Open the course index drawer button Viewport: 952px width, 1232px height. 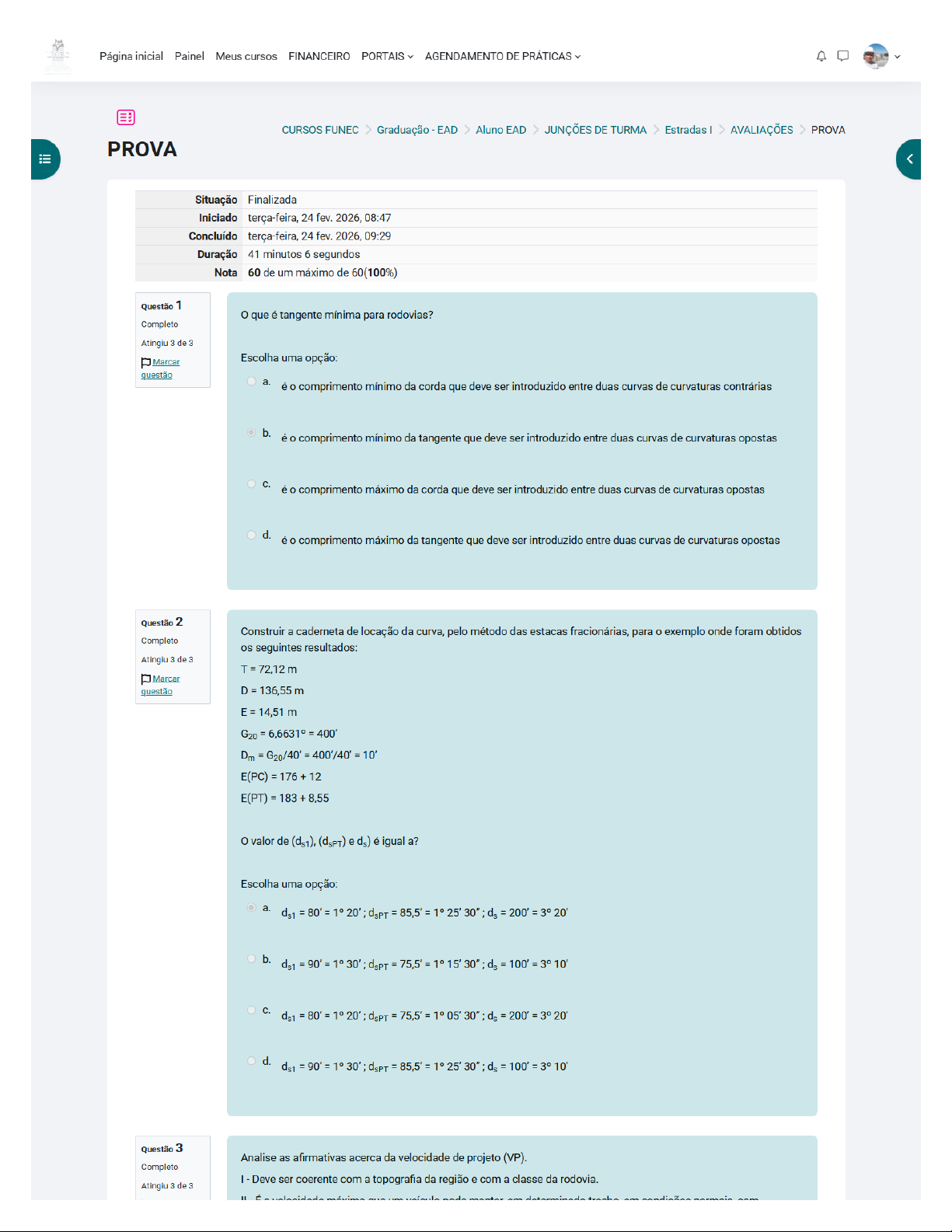(x=45, y=159)
